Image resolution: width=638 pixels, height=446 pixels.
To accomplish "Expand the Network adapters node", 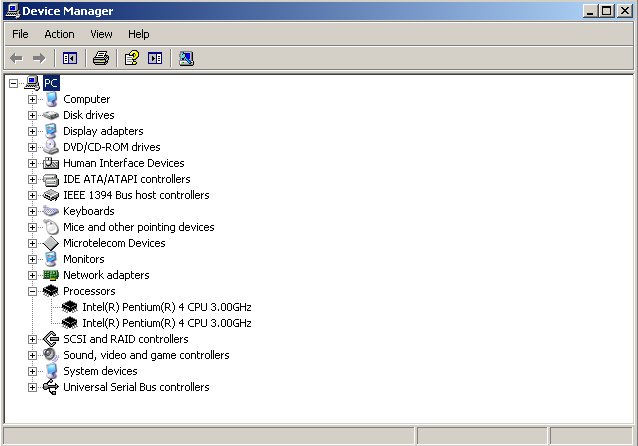I will [x=32, y=275].
